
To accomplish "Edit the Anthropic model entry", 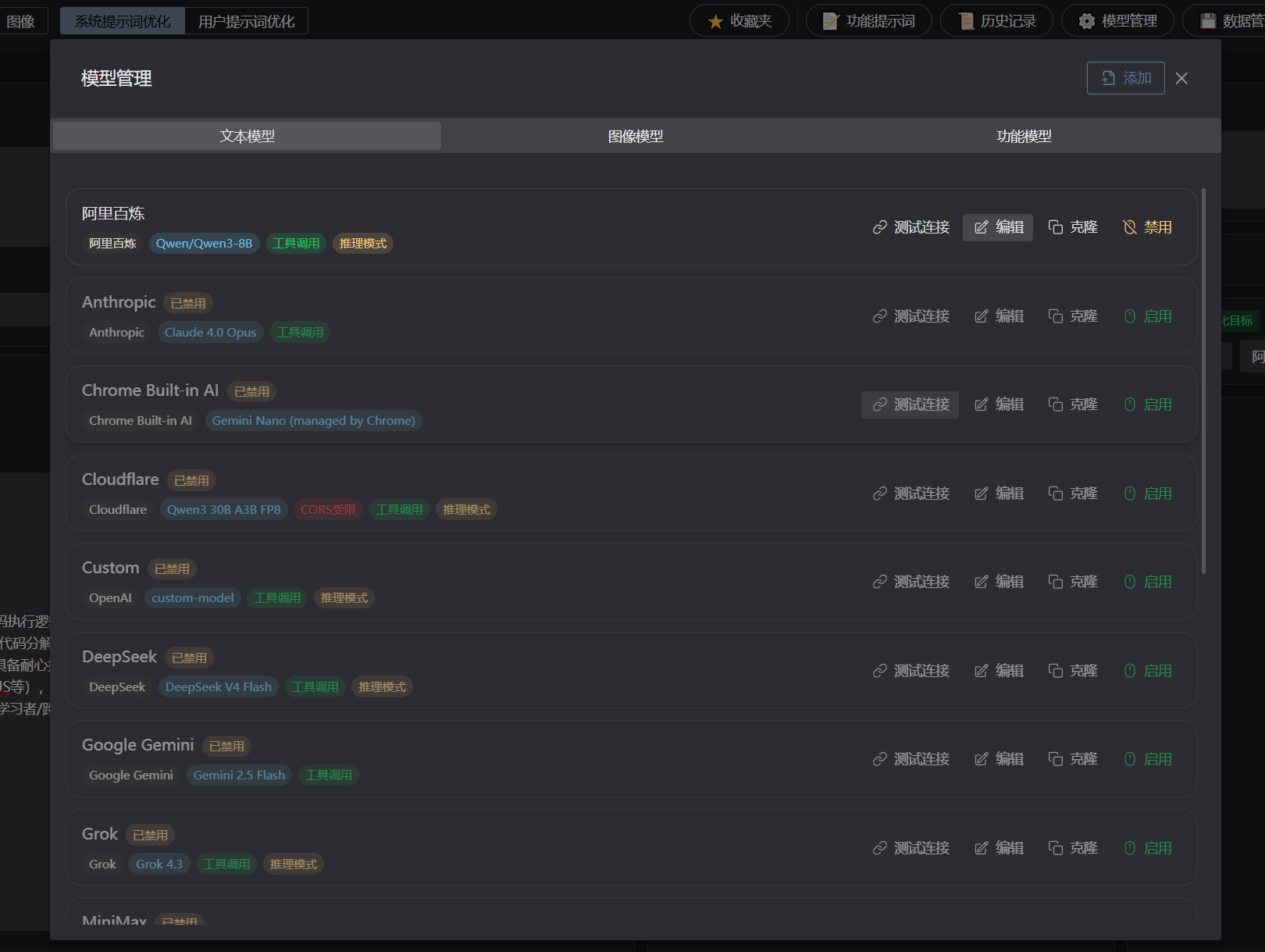I will click(x=998, y=316).
